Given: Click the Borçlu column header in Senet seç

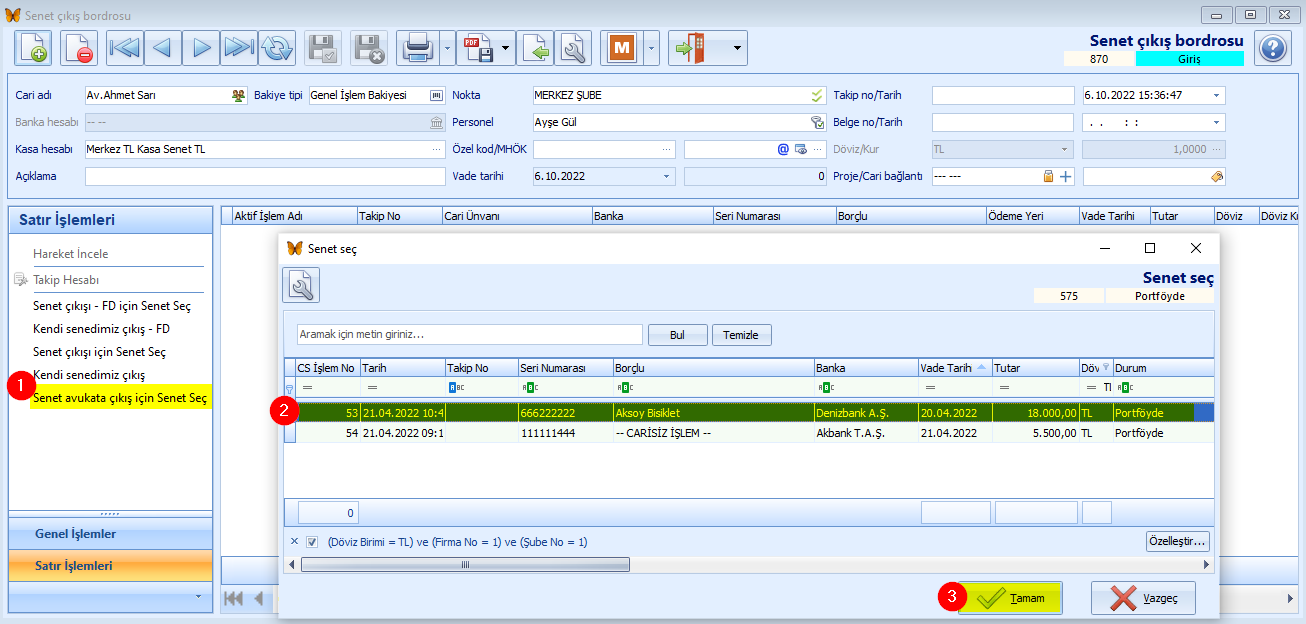Looking at the screenshot, I should [713, 368].
